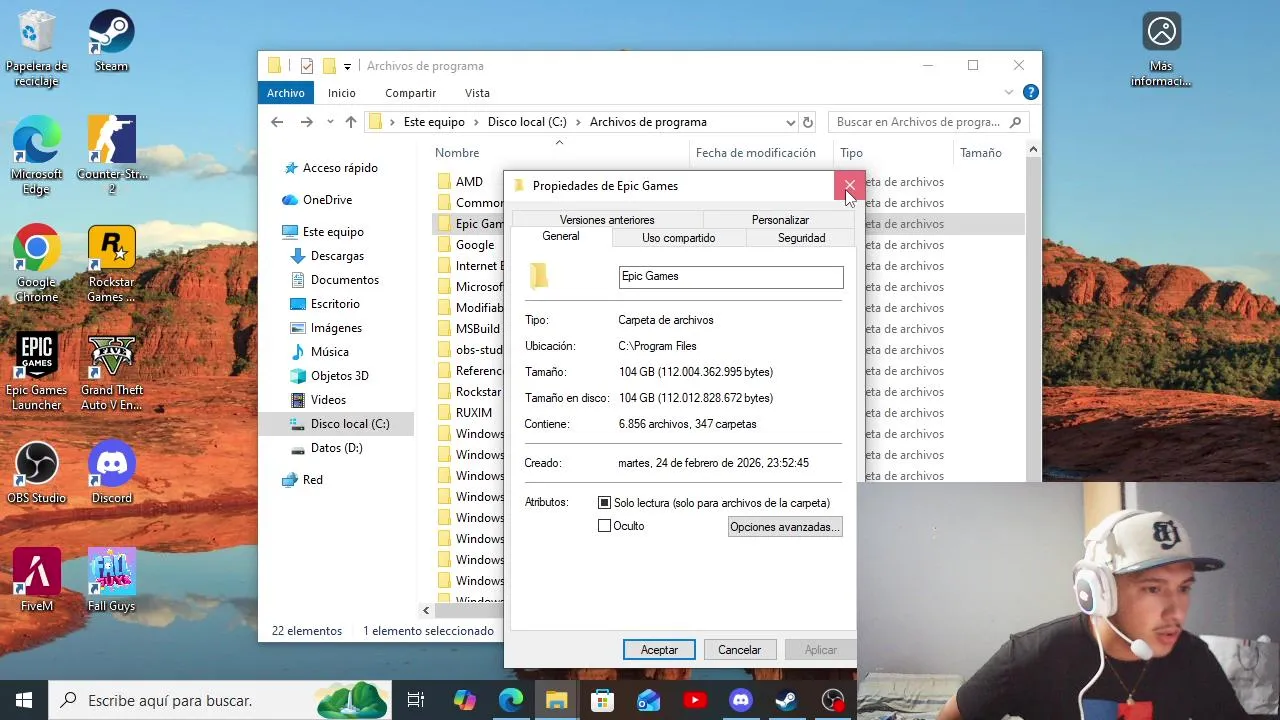This screenshot has height=720, width=1280.
Task: Click Explorer back arrow
Action: pyautogui.click(x=277, y=122)
